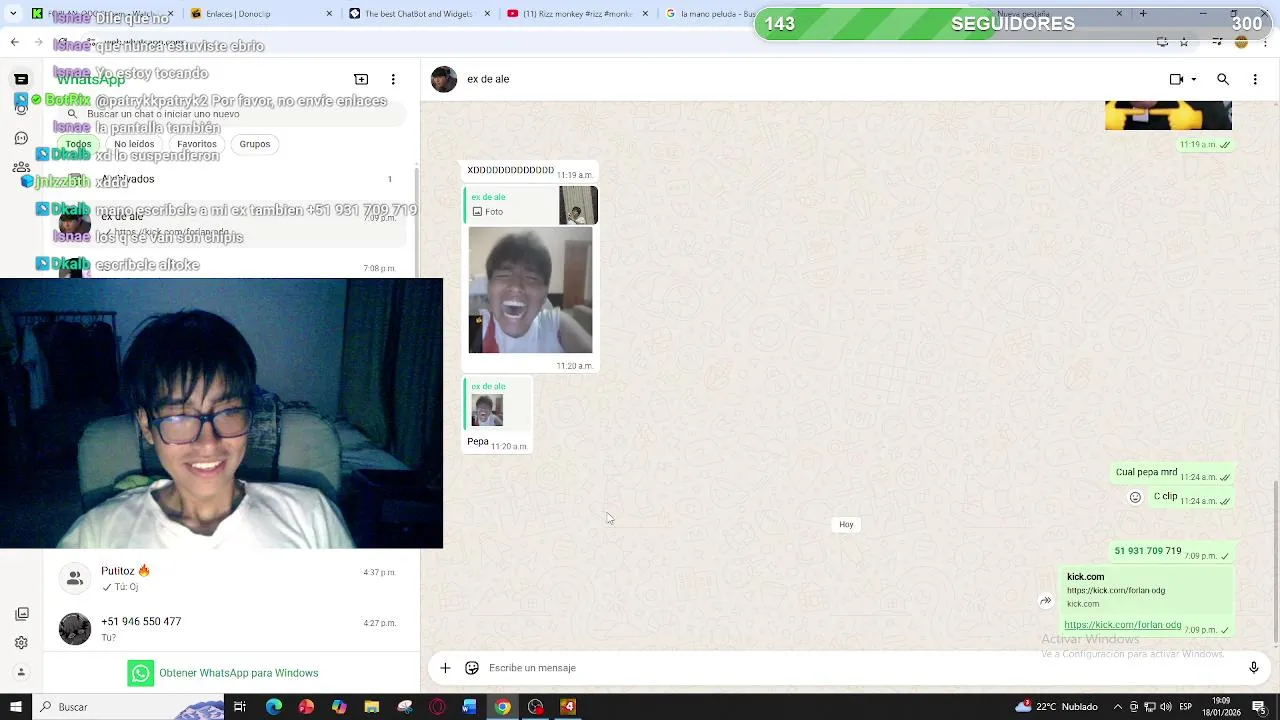
Task: Open the Putitoz group chat
Action: [231, 578]
